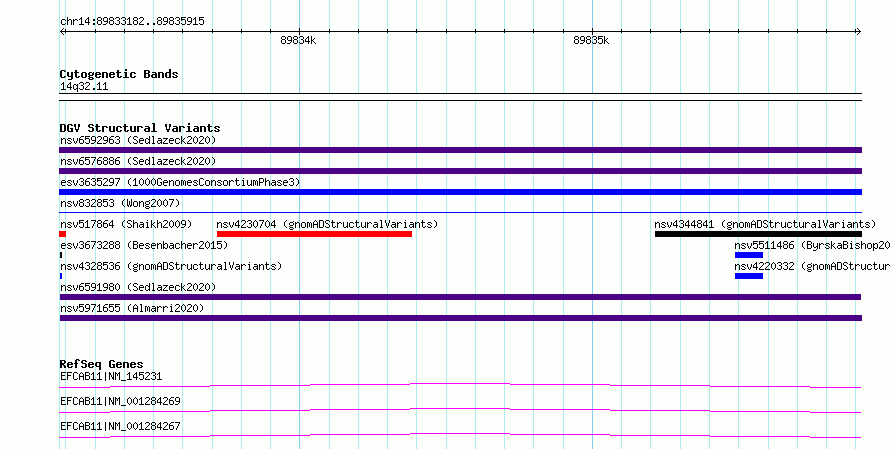This screenshot has width=890, height=449.
Task: Select the purple bar under nsv6592963
Action: [460, 150]
